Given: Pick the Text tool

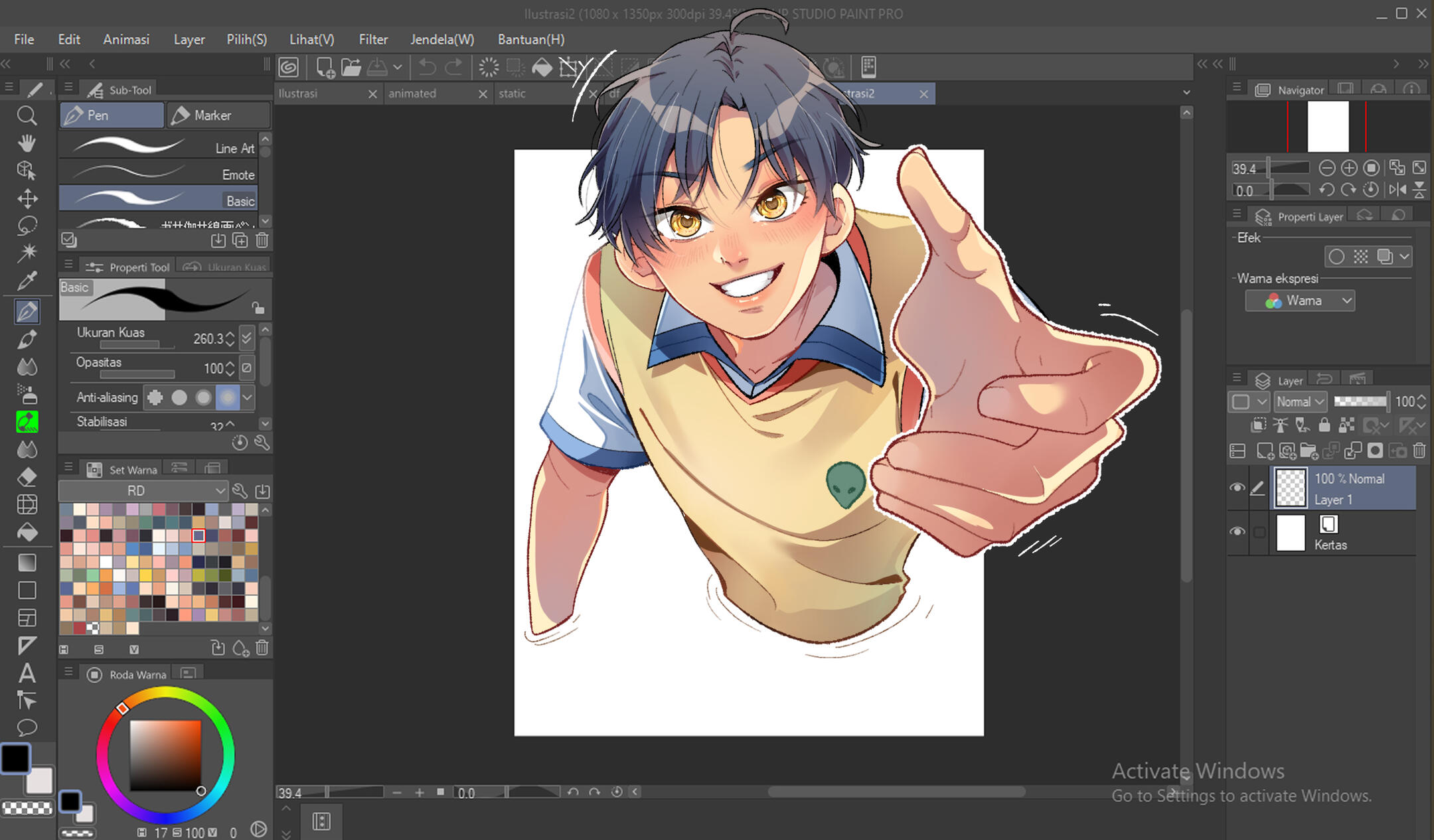Looking at the screenshot, I should pyautogui.click(x=27, y=673).
